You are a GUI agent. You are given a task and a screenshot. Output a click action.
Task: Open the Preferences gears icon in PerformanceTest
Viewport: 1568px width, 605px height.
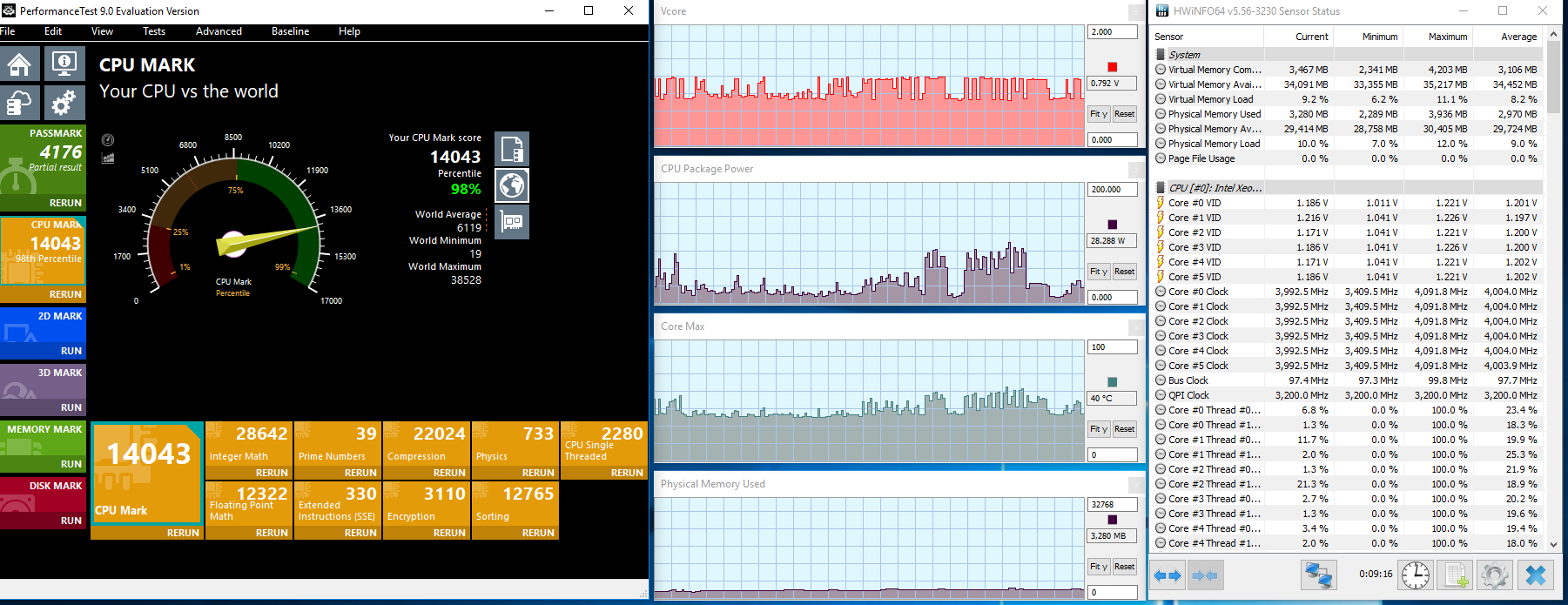(x=64, y=103)
